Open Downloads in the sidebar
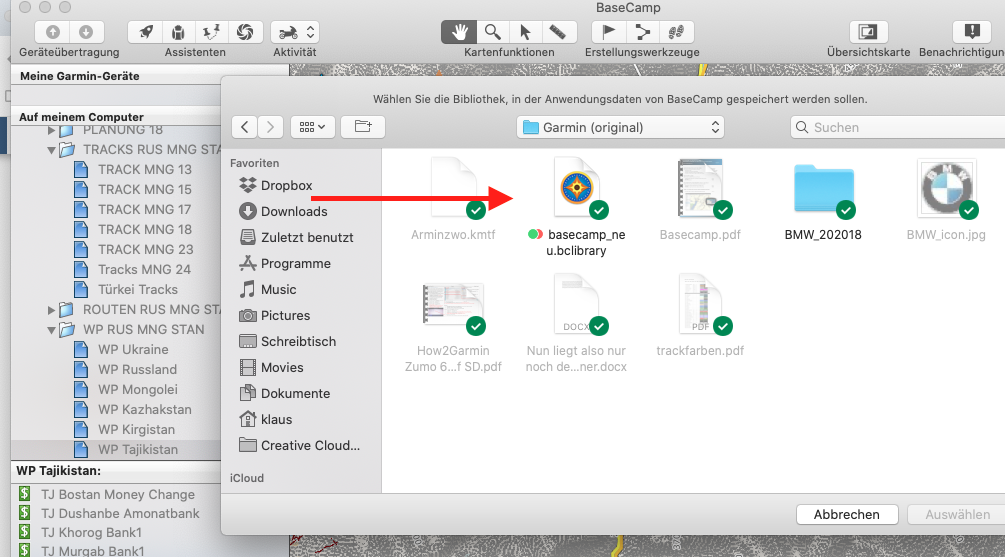Screen dimensions: 1005x557 [283, 212]
